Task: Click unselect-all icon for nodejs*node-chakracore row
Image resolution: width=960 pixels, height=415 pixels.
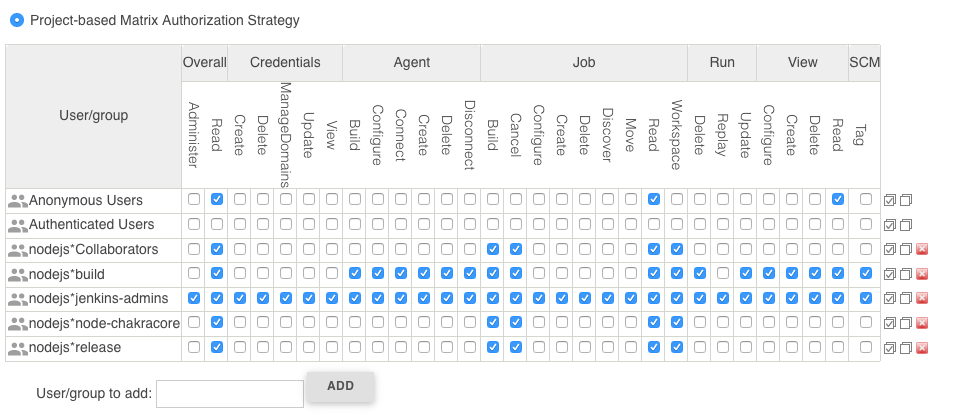Action: coord(906,323)
